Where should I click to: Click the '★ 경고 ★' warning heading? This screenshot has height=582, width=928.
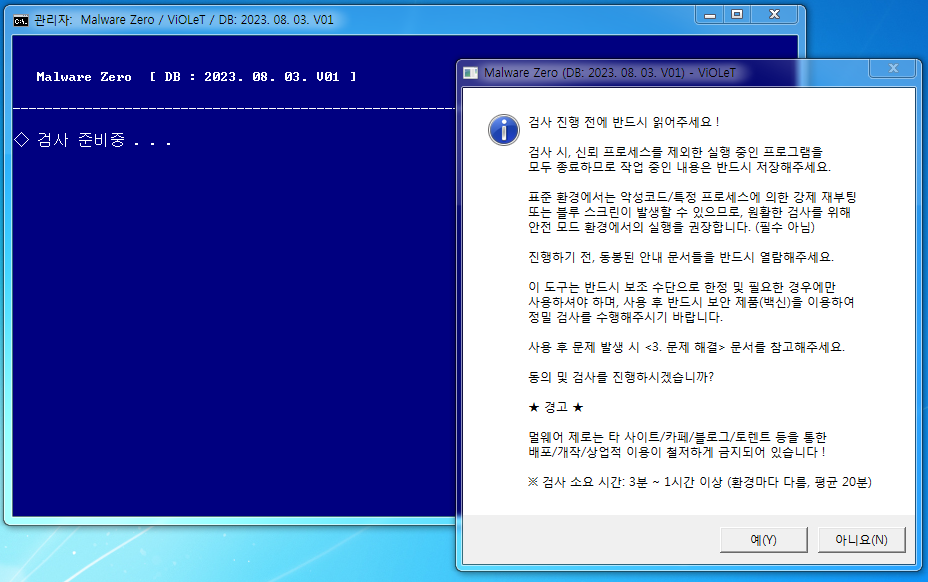(x=556, y=407)
